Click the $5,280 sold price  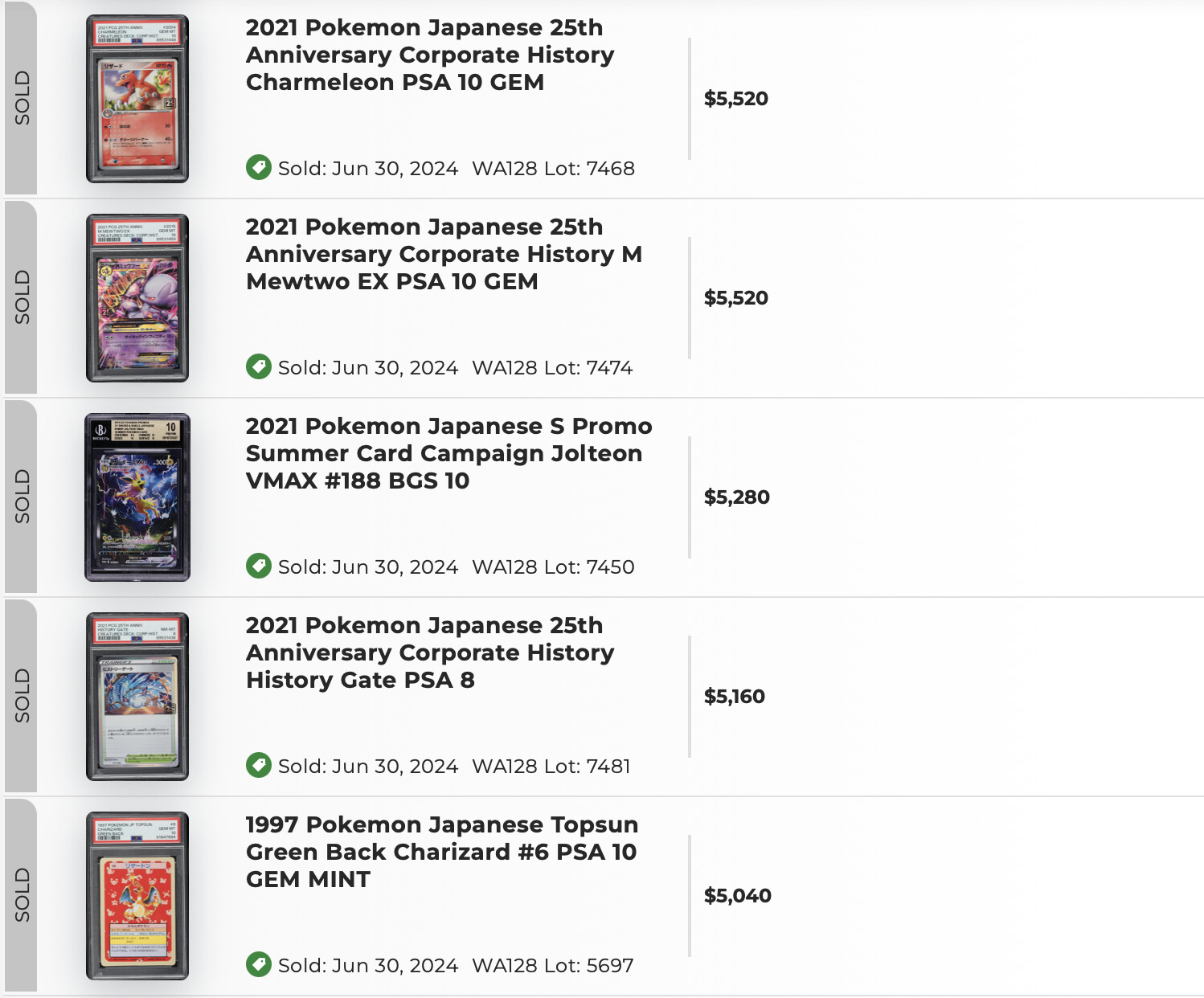[737, 497]
